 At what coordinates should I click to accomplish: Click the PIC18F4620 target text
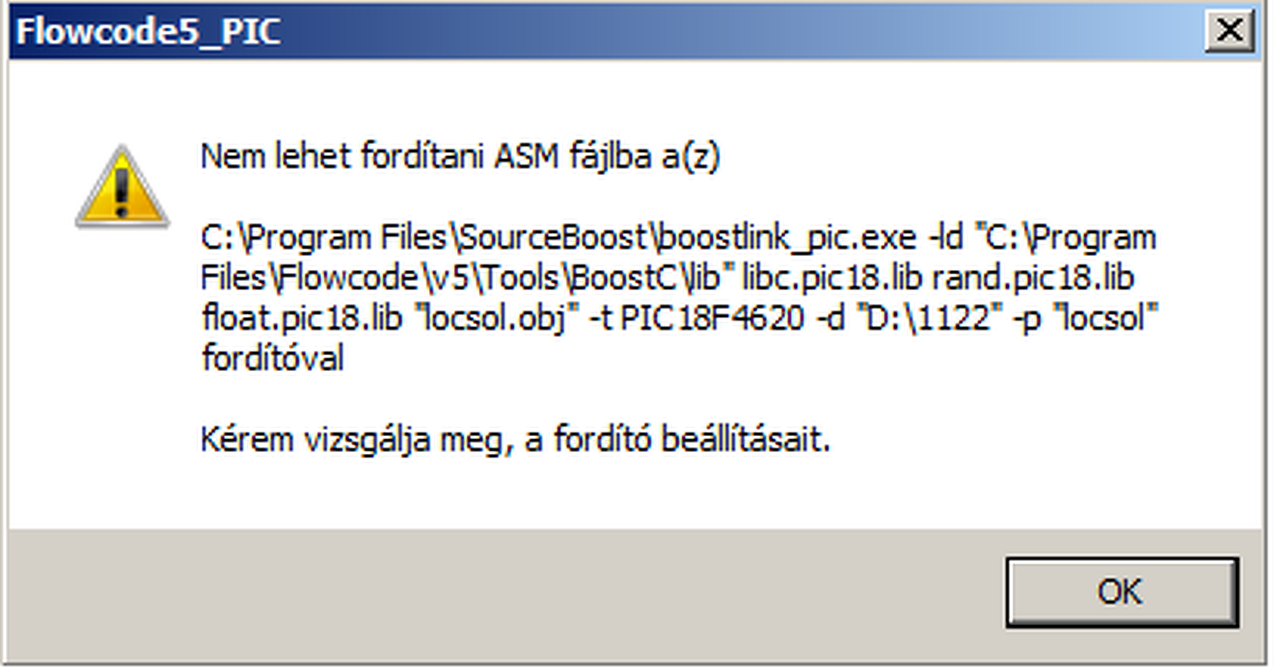(711, 319)
